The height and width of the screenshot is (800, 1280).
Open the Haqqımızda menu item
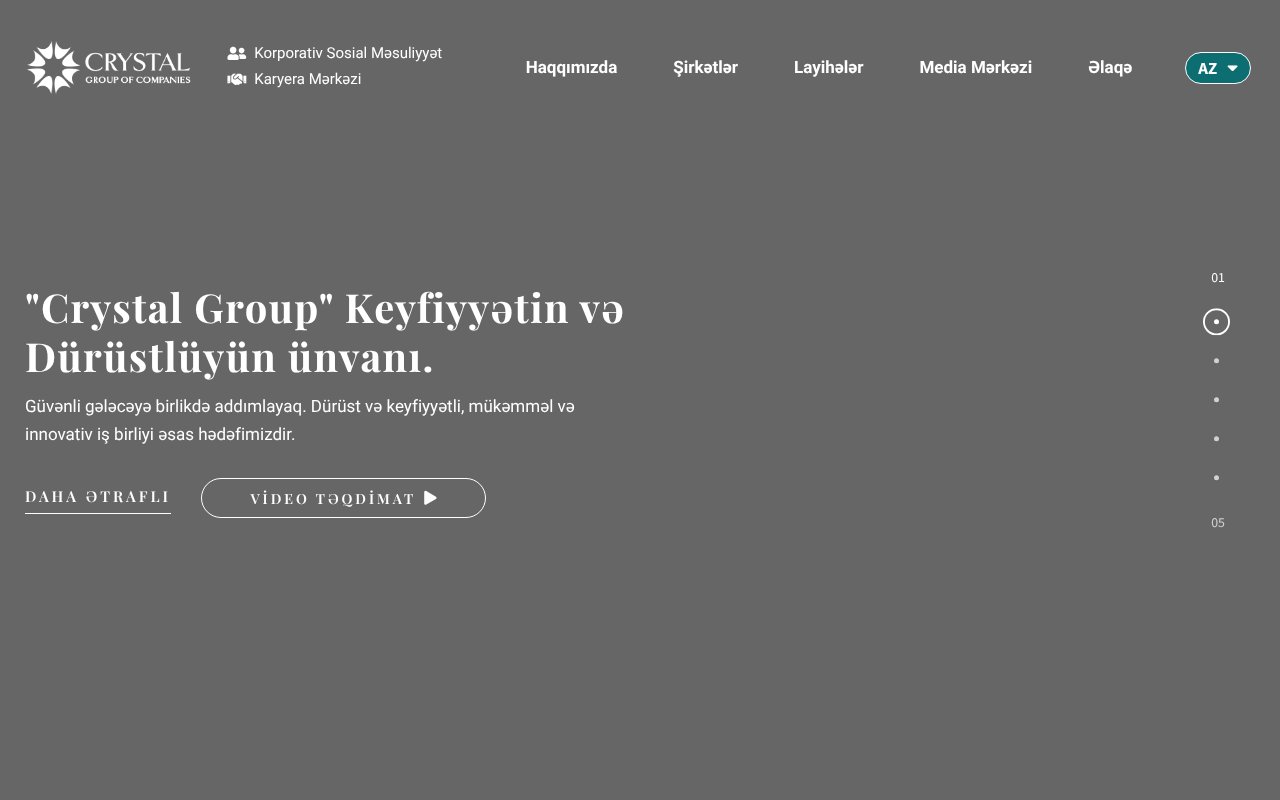click(x=571, y=67)
